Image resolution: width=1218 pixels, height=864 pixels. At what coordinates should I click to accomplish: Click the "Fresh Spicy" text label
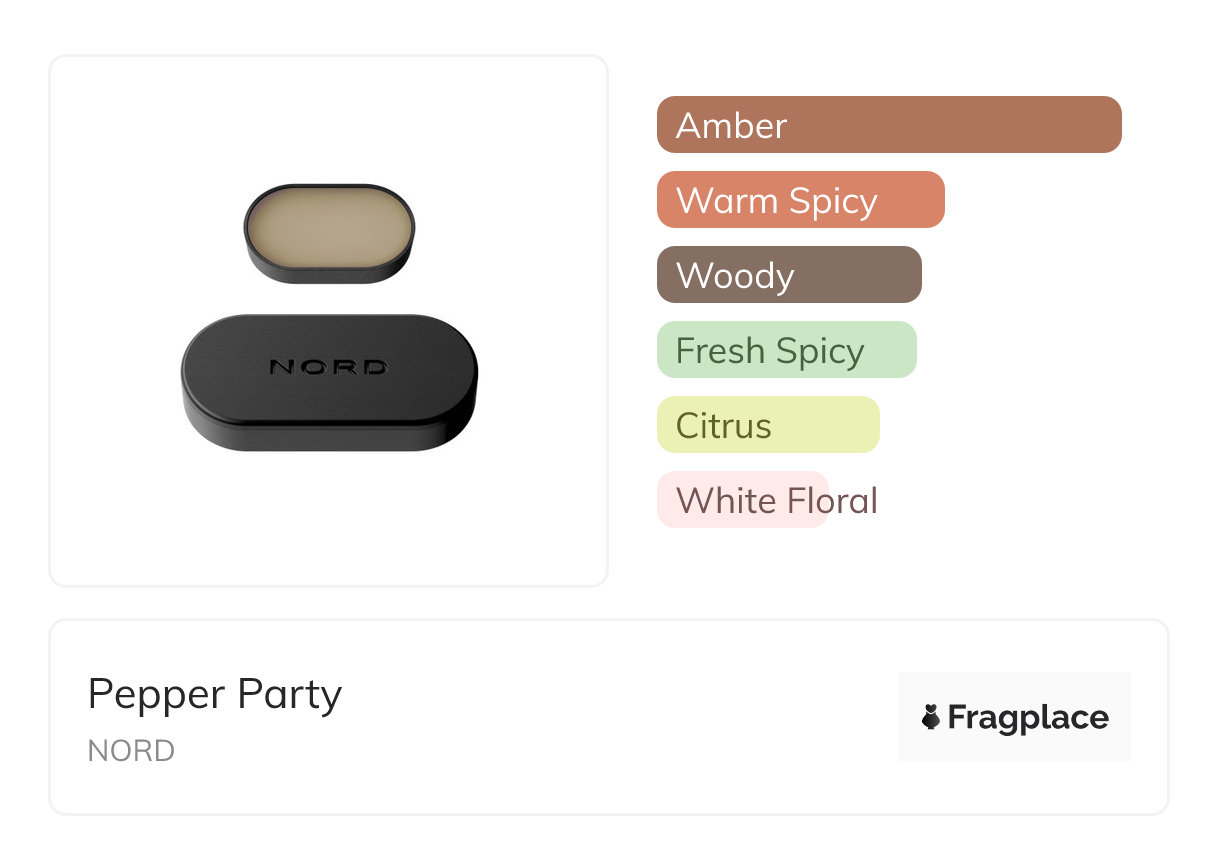coord(770,351)
